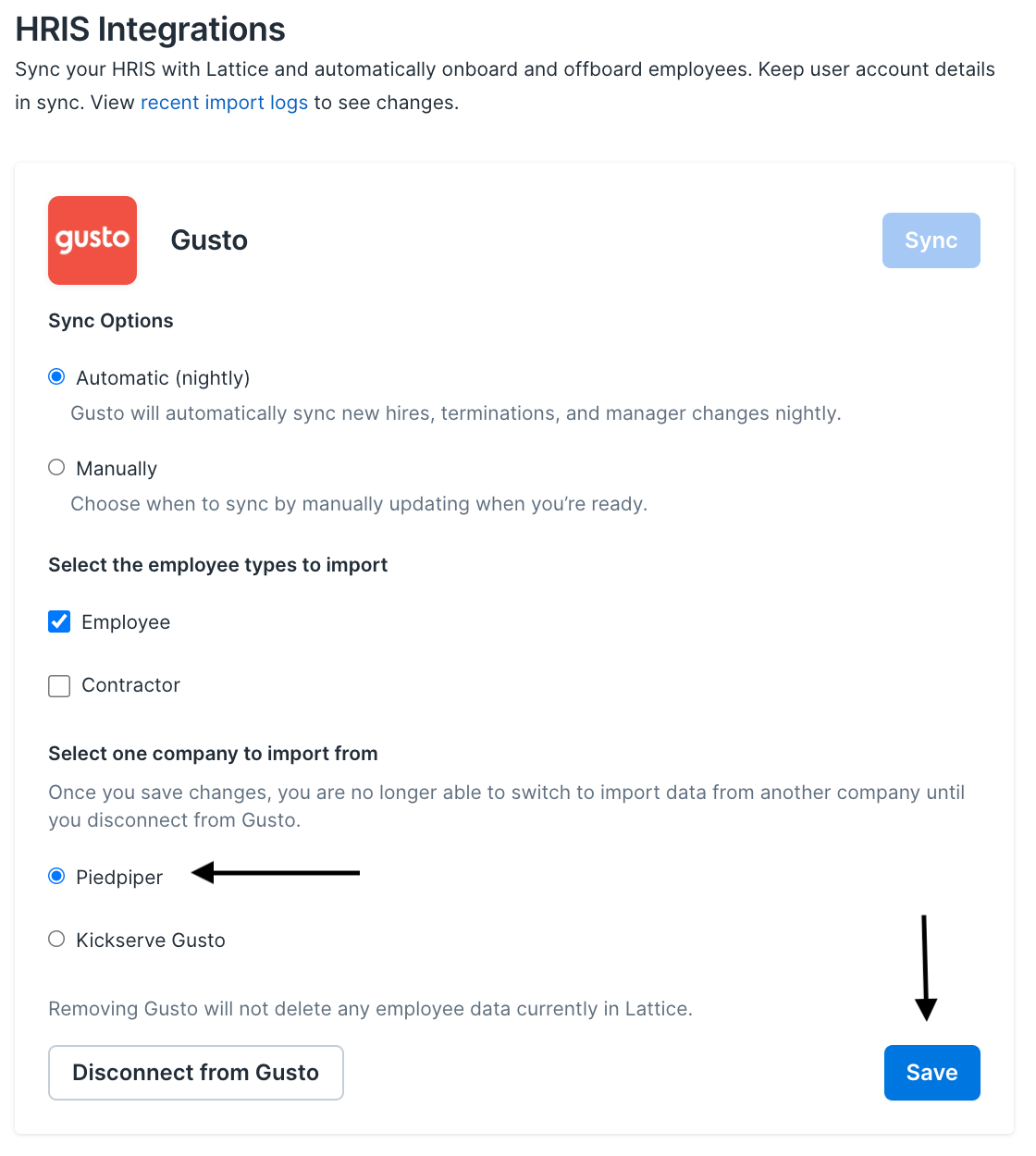Click the Save button
The height and width of the screenshot is (1156, 1036).
point(931,1073)
